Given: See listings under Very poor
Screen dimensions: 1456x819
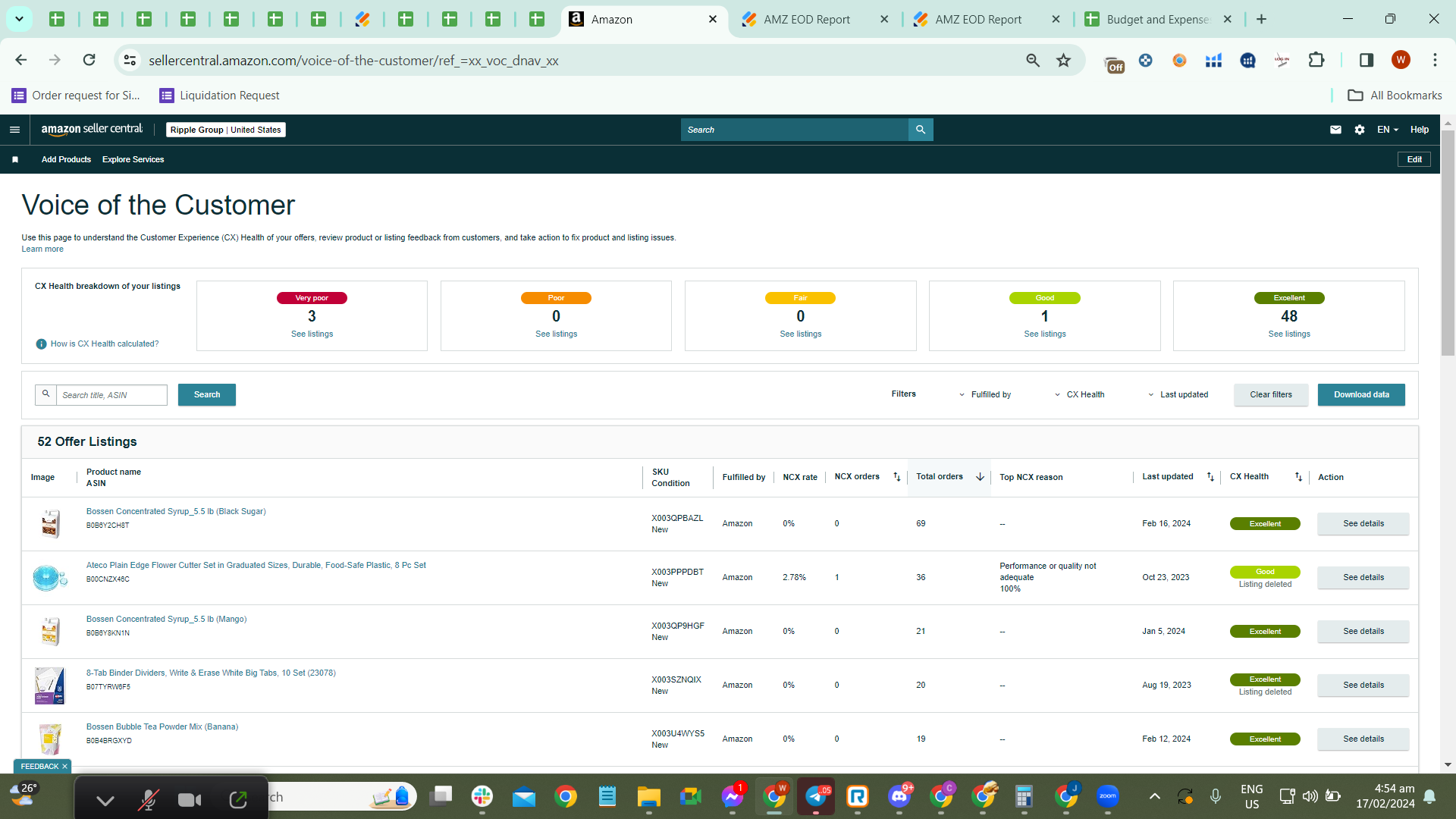Looking at the screenshot, I should point(312,334).
